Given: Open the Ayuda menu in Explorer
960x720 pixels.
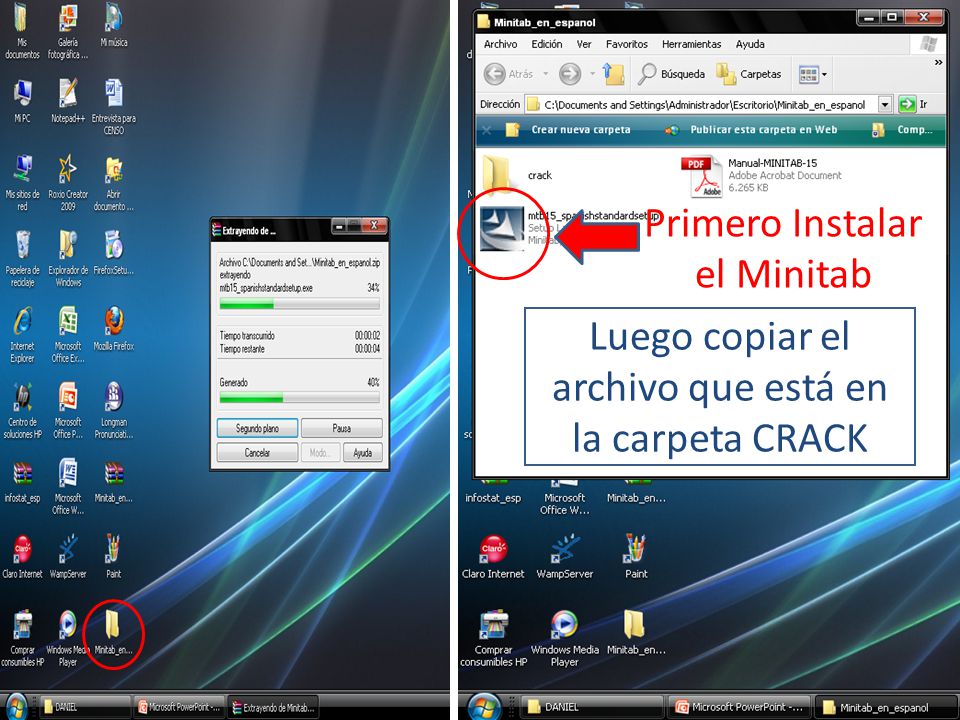Looking at the screenshot, I should tap(750, 44).
